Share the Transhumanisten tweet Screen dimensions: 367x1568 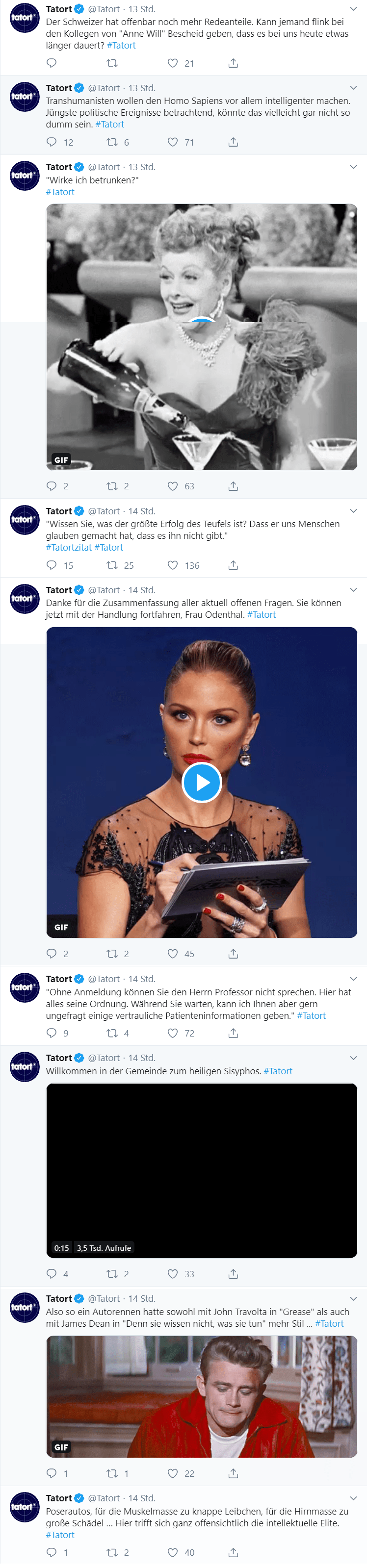point(233,143)
